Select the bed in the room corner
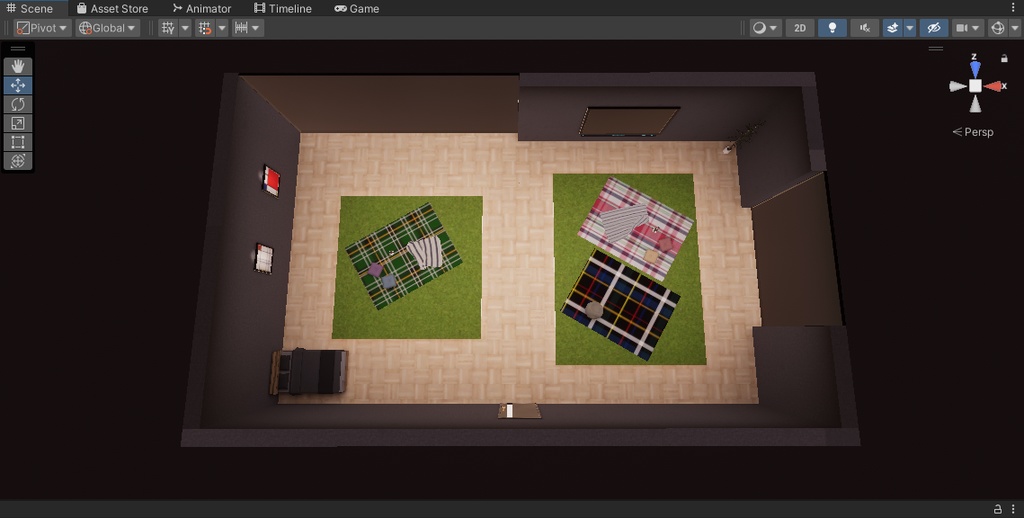This screenshot has width=1024, height=518. pos(308,372)
